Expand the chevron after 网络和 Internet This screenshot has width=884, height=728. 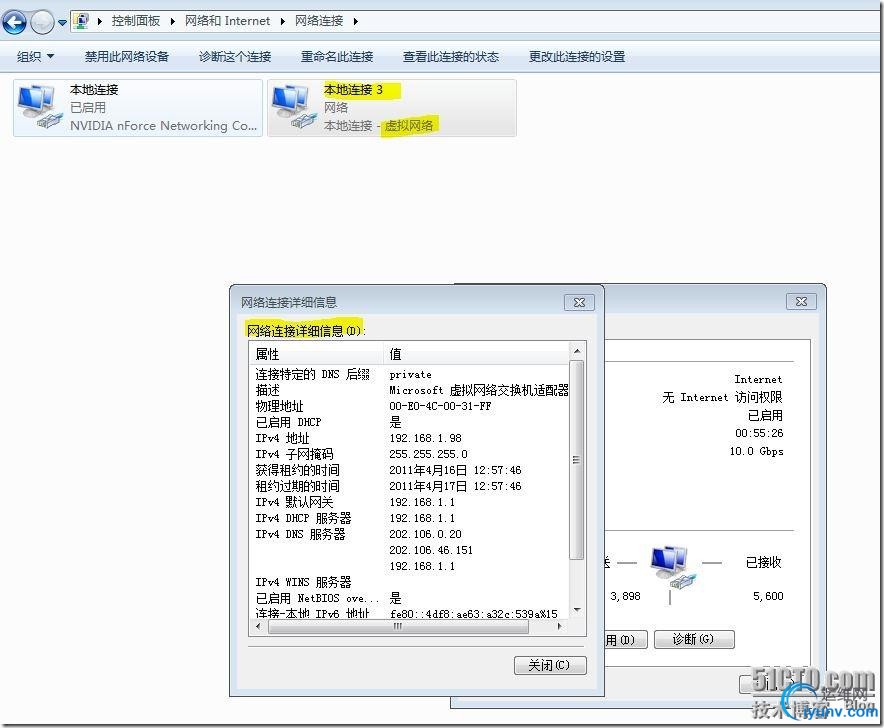[282, 21]
